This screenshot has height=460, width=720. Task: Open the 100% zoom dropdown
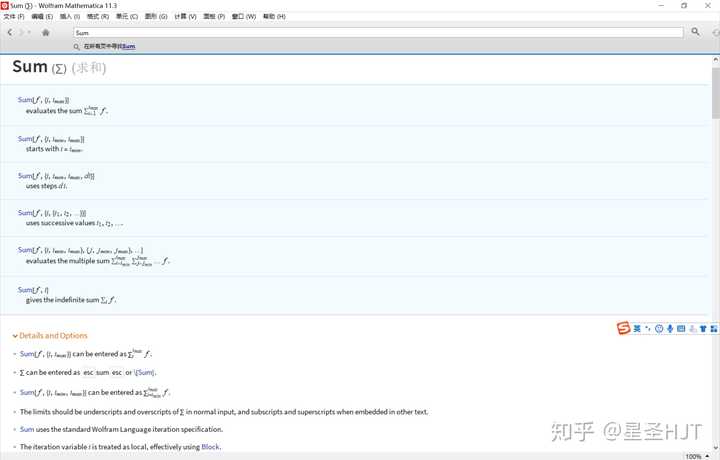click(697, 456)
